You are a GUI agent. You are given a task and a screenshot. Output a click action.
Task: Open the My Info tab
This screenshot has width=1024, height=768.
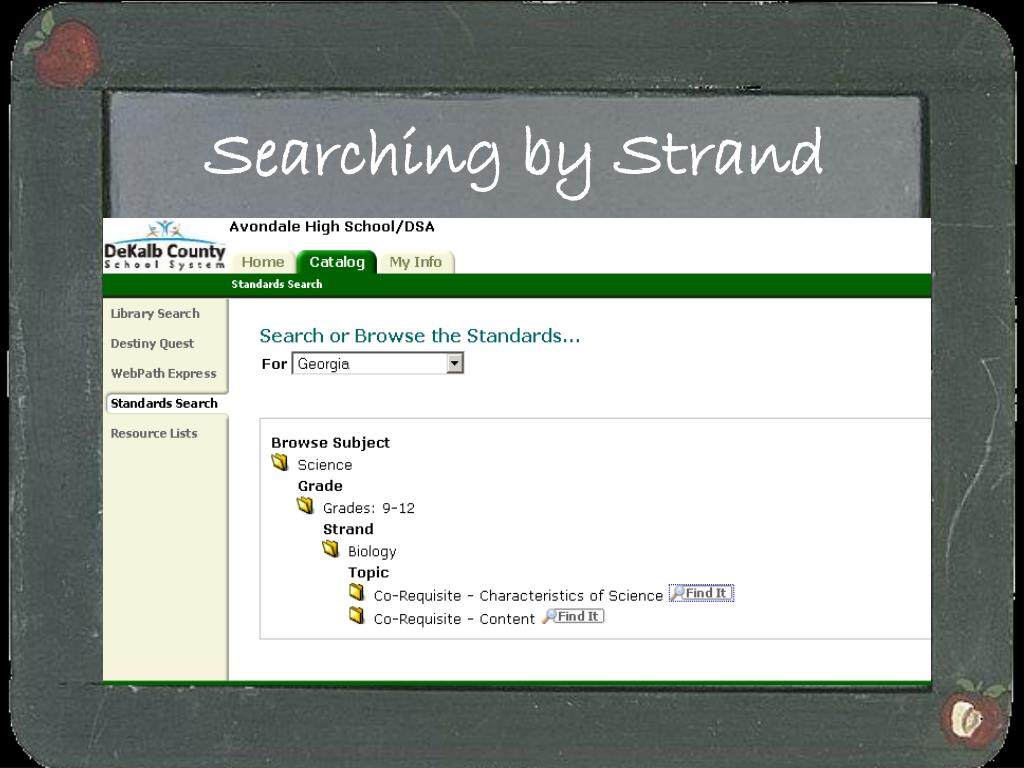coord(416,262)
